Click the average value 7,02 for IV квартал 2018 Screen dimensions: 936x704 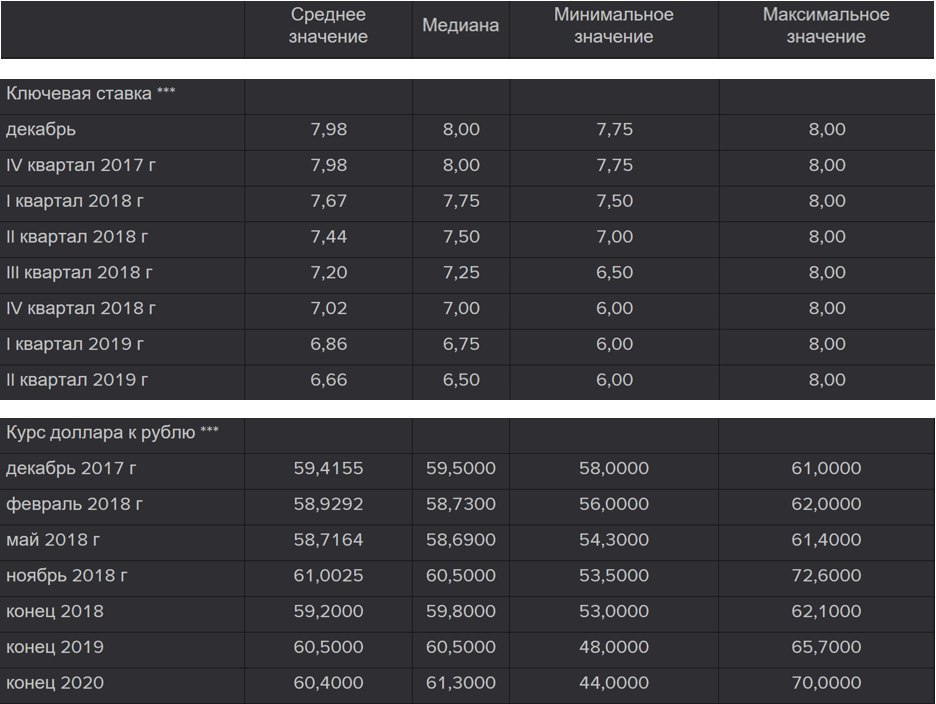tap(328, 308)
